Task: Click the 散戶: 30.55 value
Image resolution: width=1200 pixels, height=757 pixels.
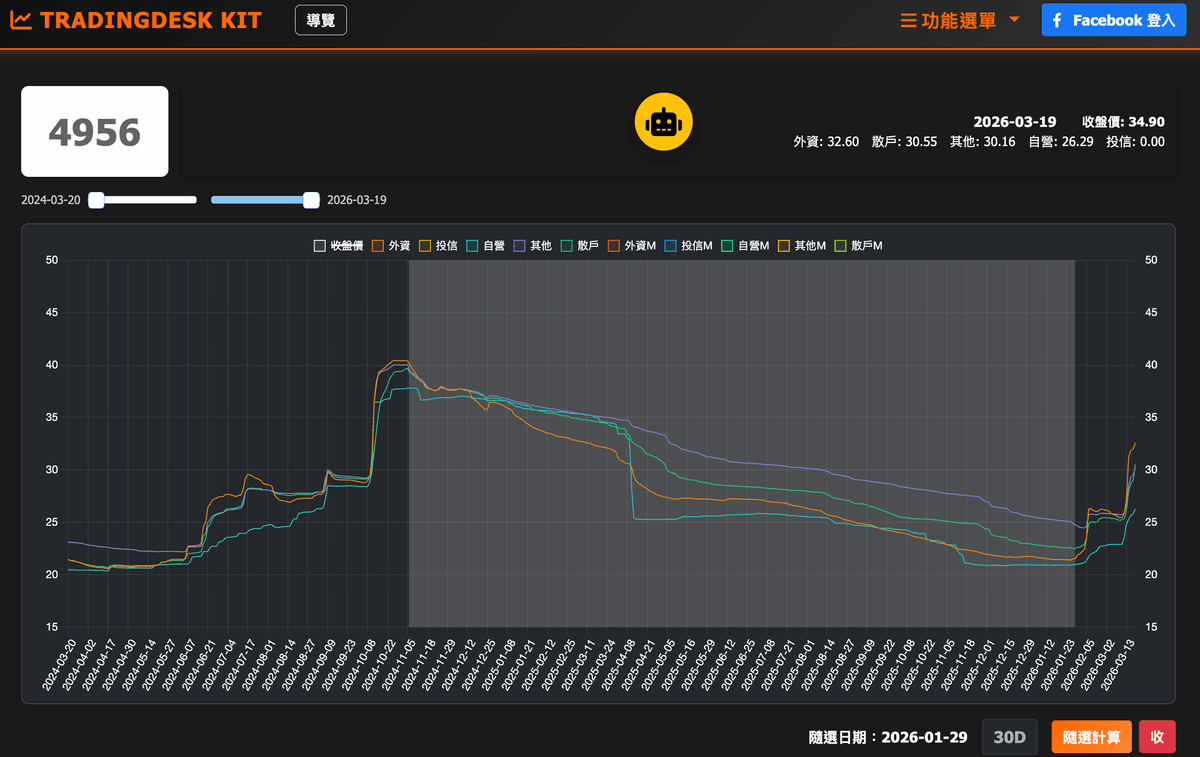Action: (904, 142)
